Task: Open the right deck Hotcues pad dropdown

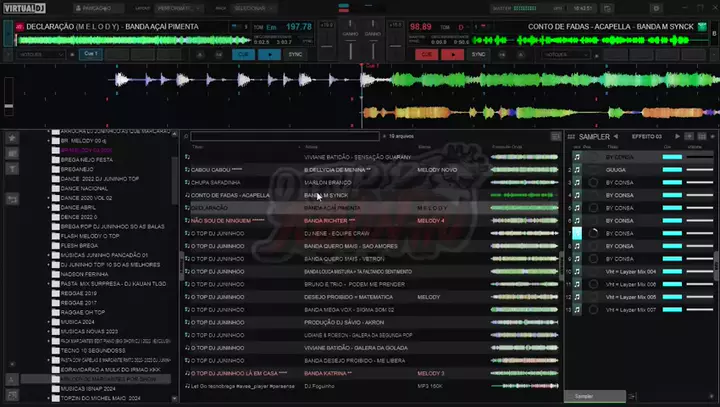Action: click(565, 55)
